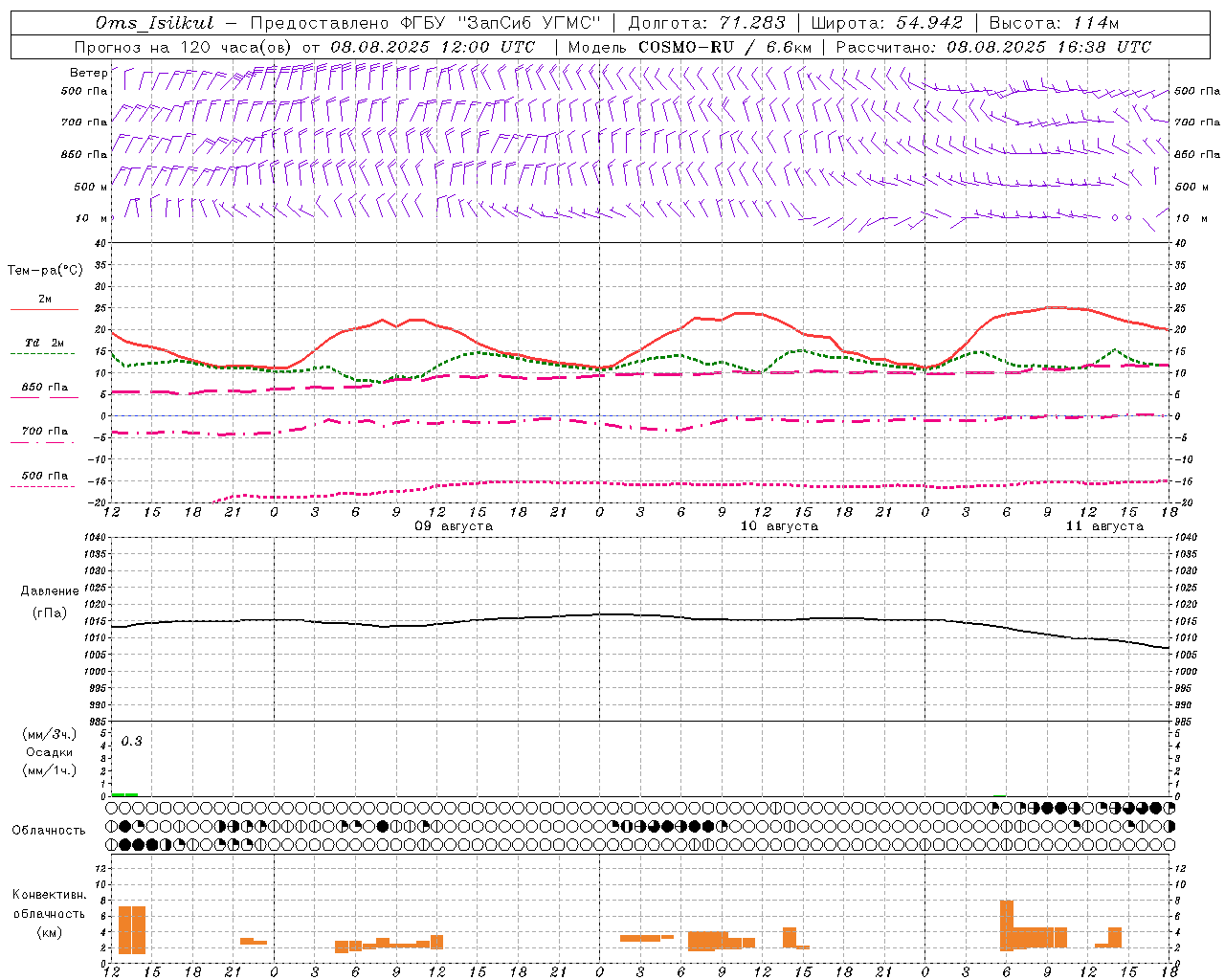Select the (мм/3ч.) precipitation unit label
The height and width of the screenshot is (980, 1225).
click(50, 734)
